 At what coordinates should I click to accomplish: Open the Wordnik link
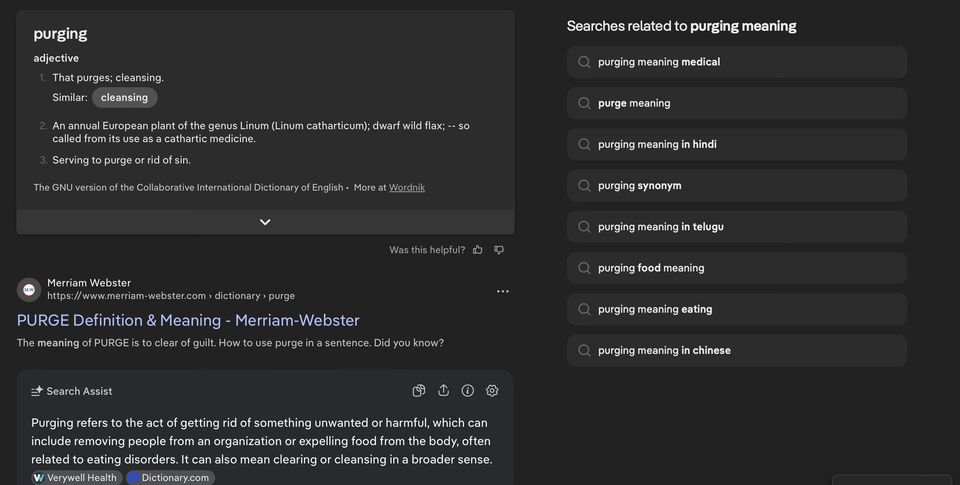pos(407,187)
